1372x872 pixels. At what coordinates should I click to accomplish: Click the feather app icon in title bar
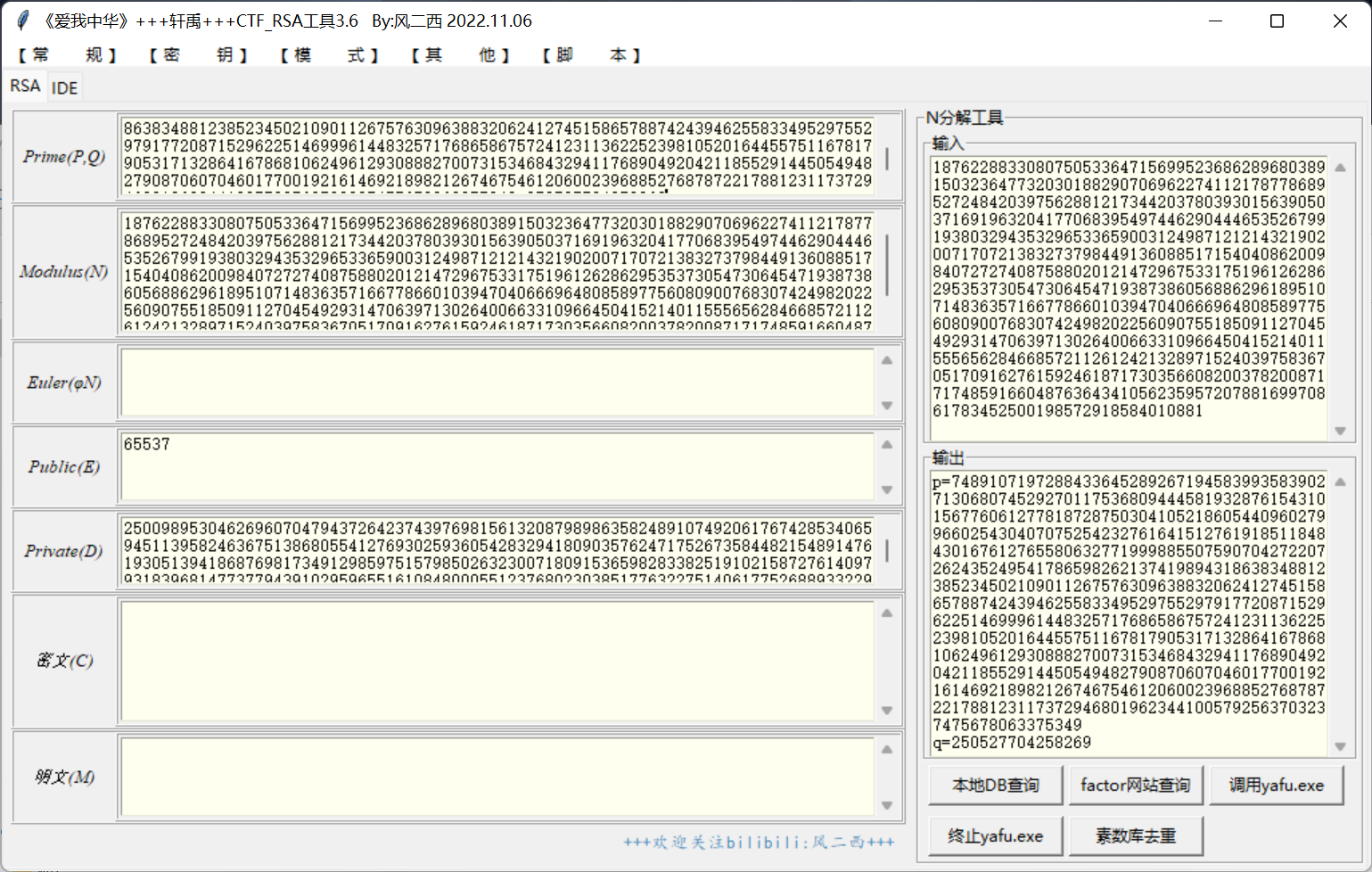(x=22, y=21)
